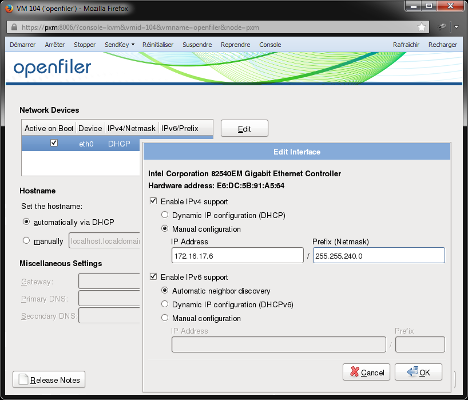Screen dimensions: 468x400
Task: Maximize the Firefox window
Action: pyautogui.click(x=429, y=6)
